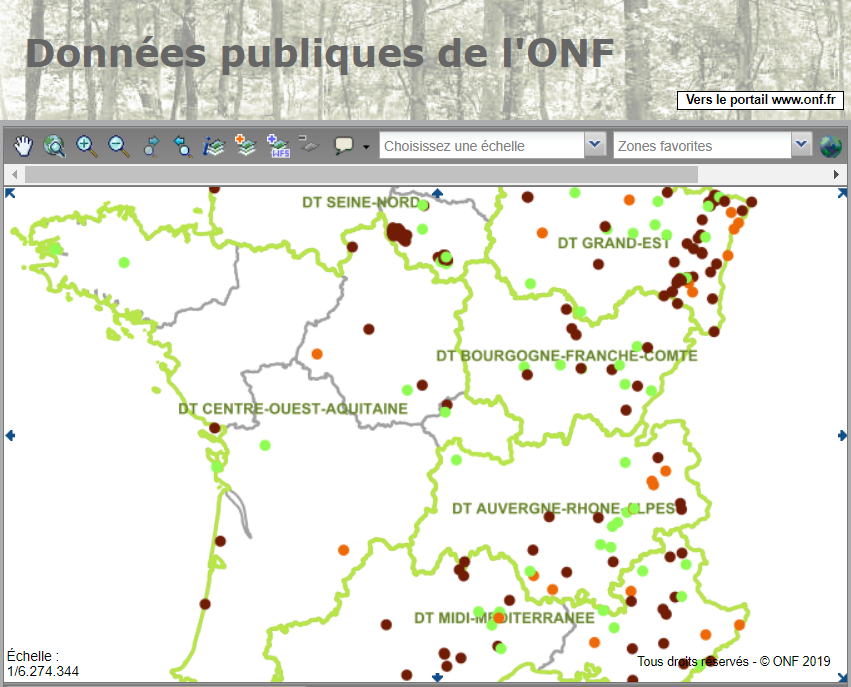
Task: Pan map east with right edge arrow
Action: [842, 435]
